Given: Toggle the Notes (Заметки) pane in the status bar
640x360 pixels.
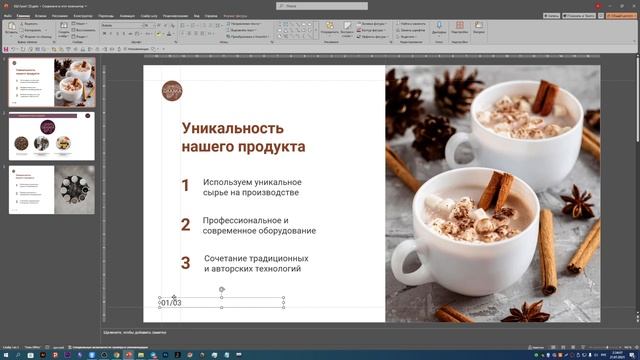Looking at the screenshot, I should [536, 347].
